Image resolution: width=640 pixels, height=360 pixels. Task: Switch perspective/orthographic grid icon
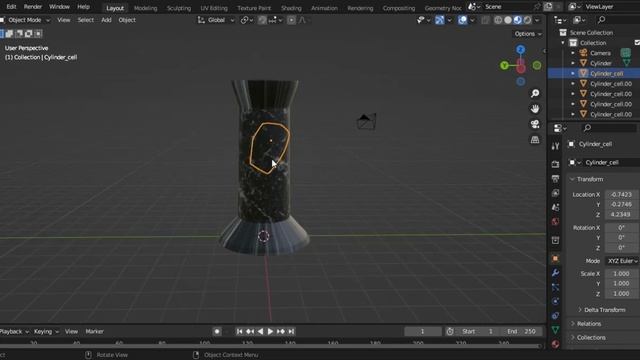[535, 140]
